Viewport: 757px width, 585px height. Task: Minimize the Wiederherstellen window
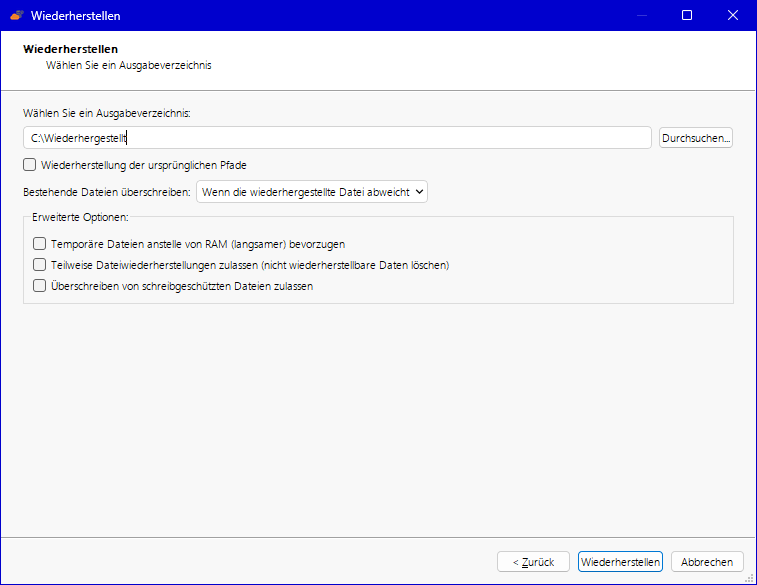coord(642,15)
